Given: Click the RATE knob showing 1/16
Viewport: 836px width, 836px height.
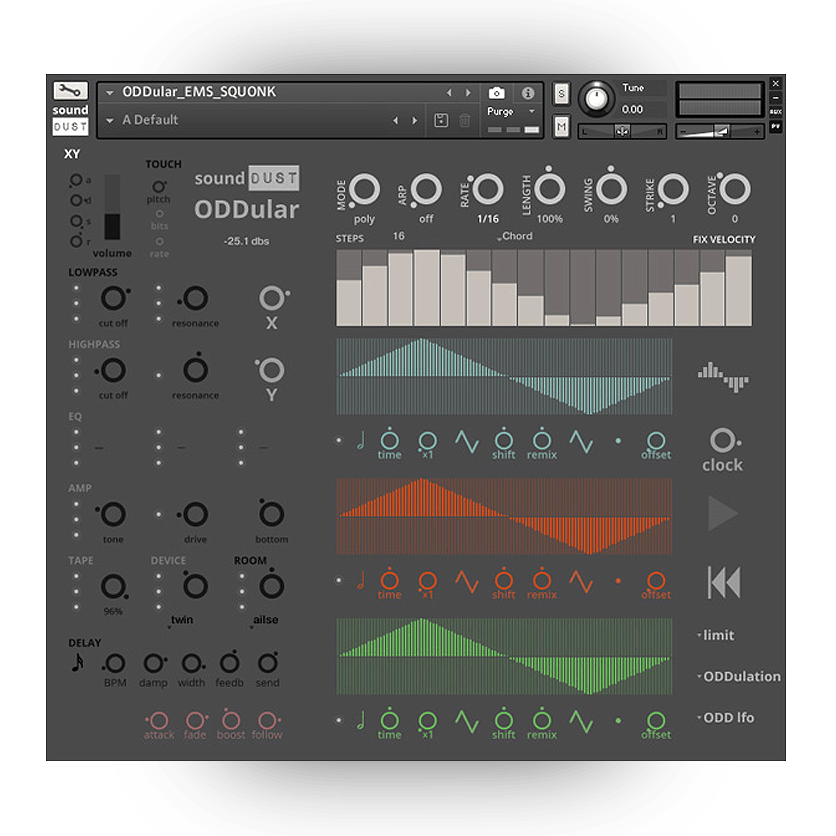Looking at the screenshot, I should click(x=488, y=189).
